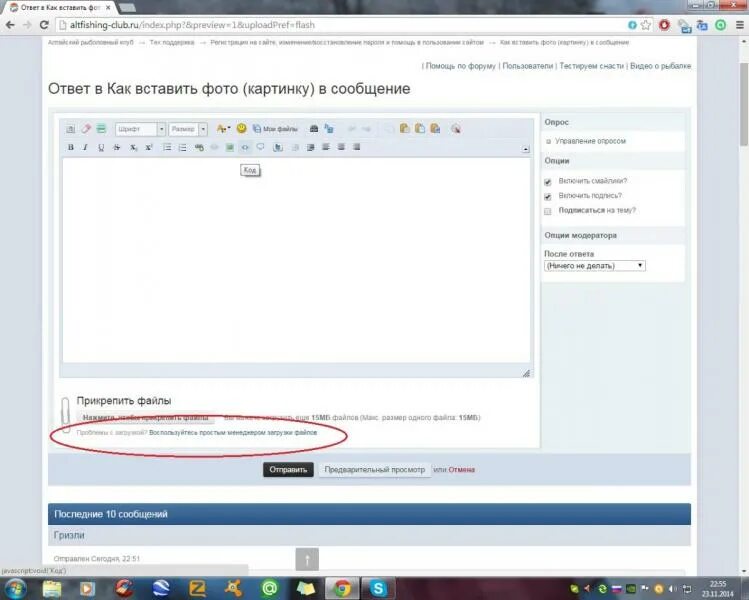749x600 pixels.
Task: Collapse the editor toolbar with corner button
Action: (x=525, y=149)
